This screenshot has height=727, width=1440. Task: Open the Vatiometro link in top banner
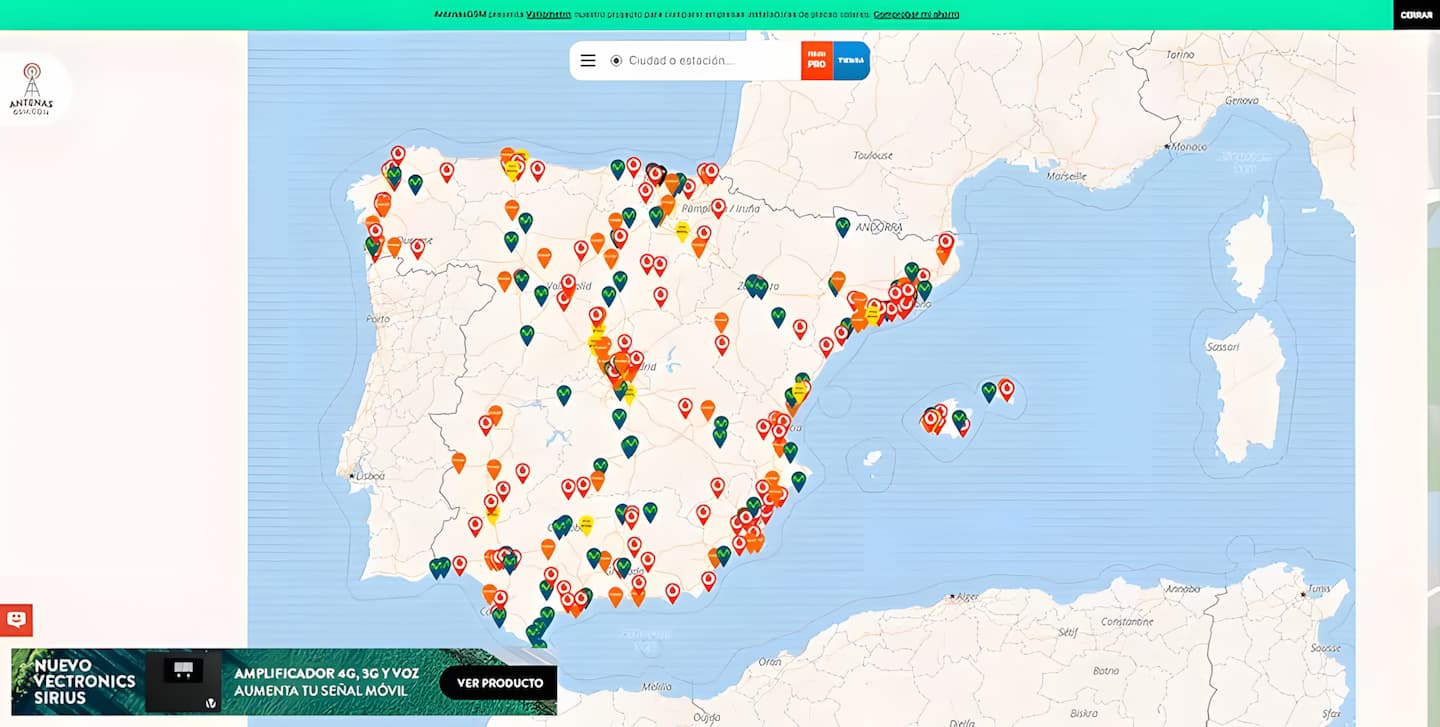(549, 14)
